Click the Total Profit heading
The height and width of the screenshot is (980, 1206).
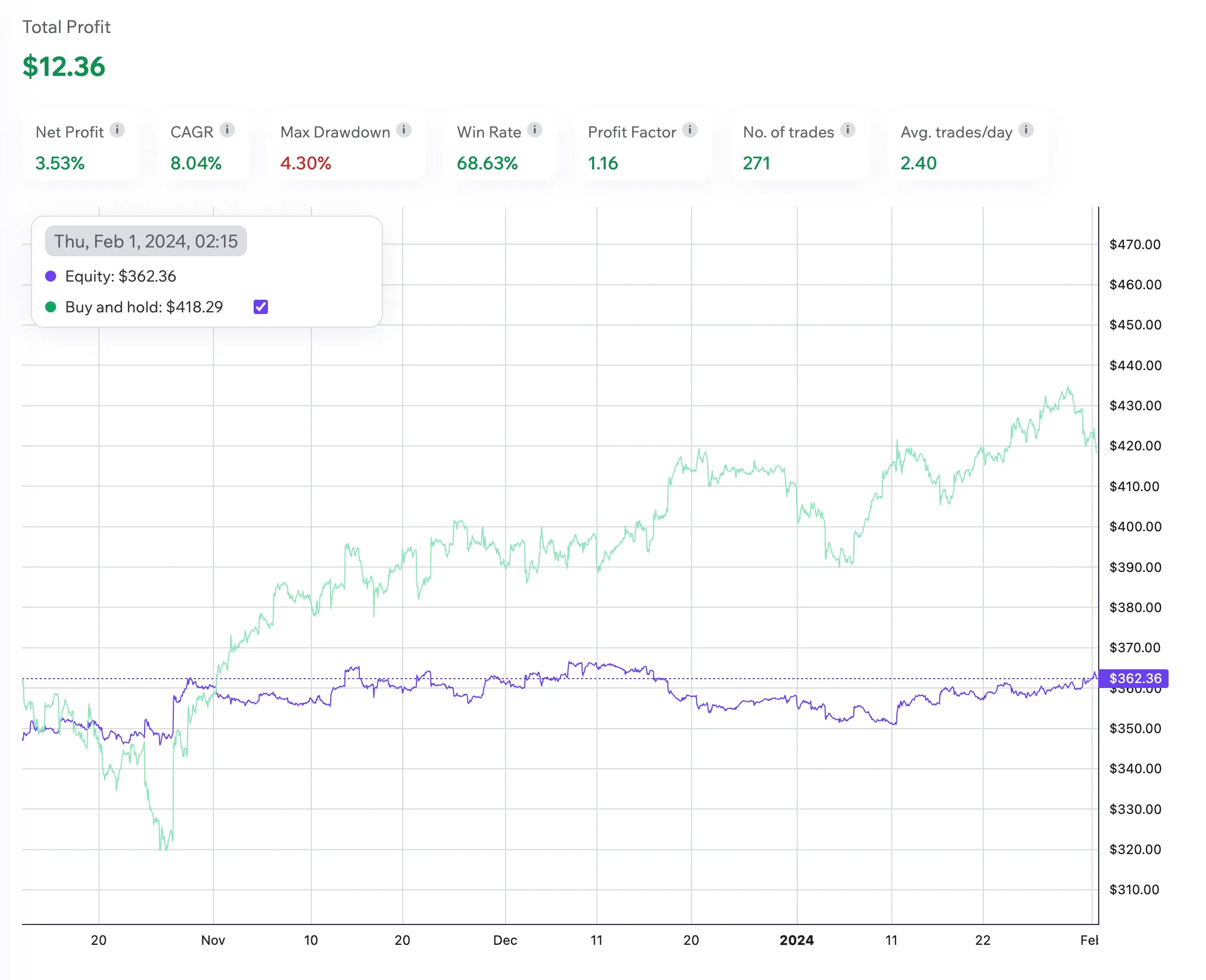[66, 27]
